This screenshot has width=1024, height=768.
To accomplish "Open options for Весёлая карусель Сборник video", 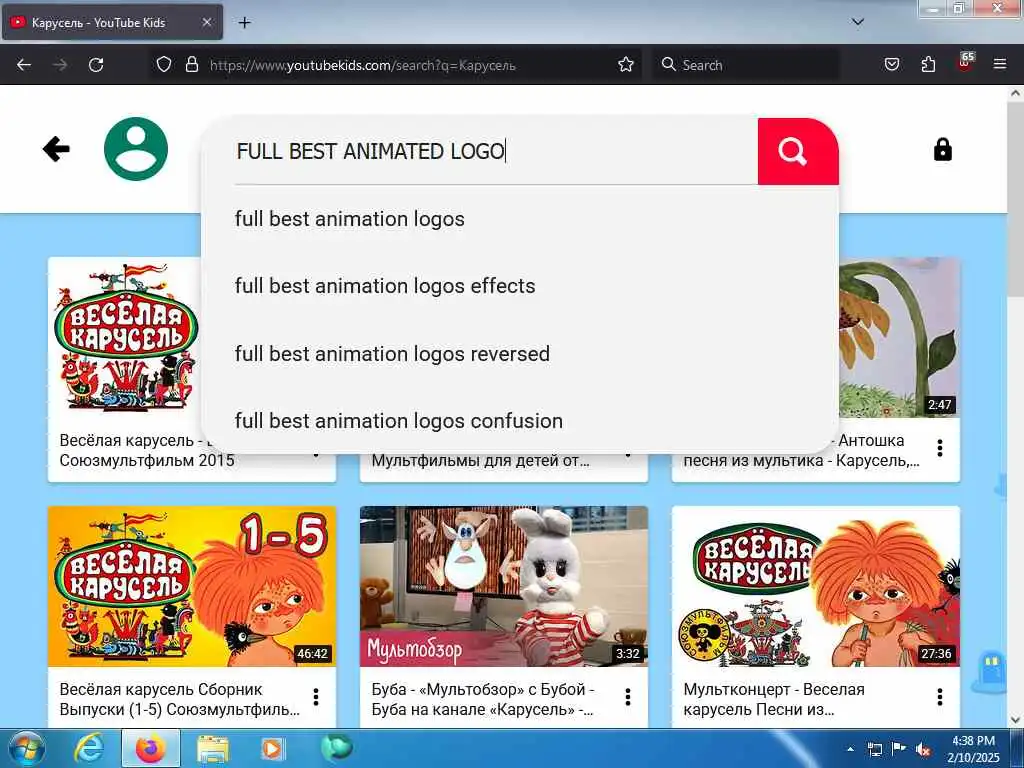I will click(316, 697).
